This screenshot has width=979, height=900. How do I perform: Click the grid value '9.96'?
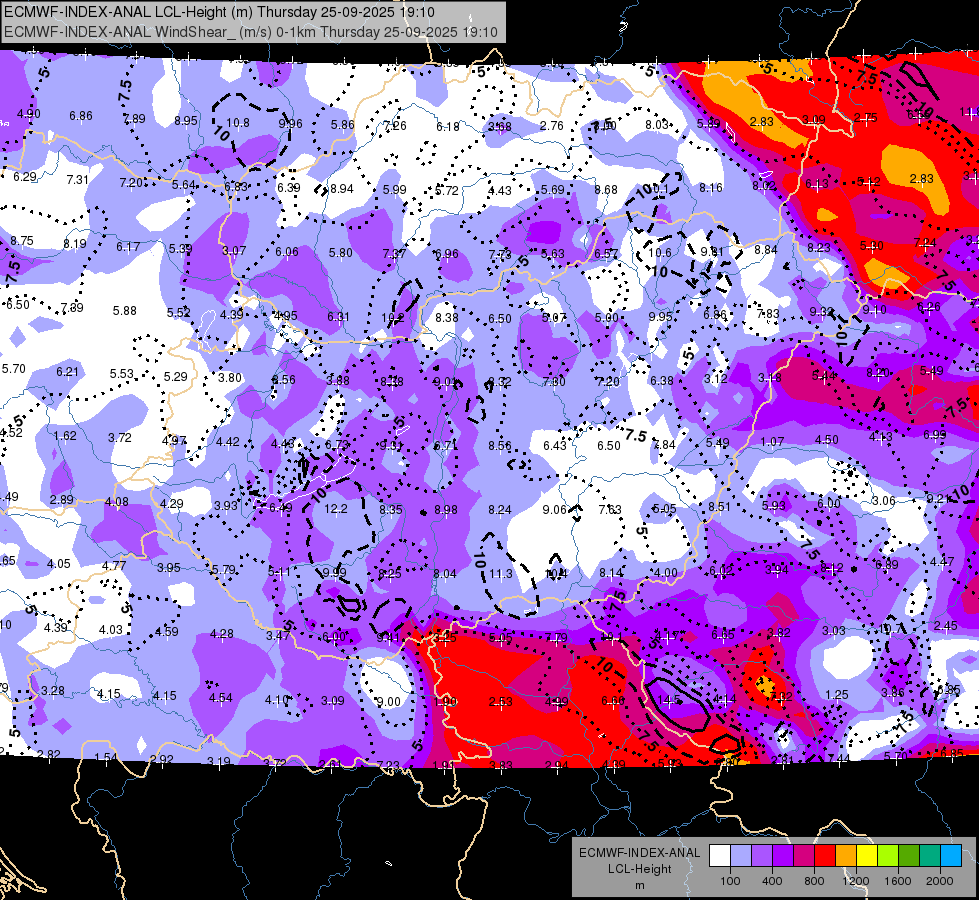pyautogui.click(x=290, y=124)
